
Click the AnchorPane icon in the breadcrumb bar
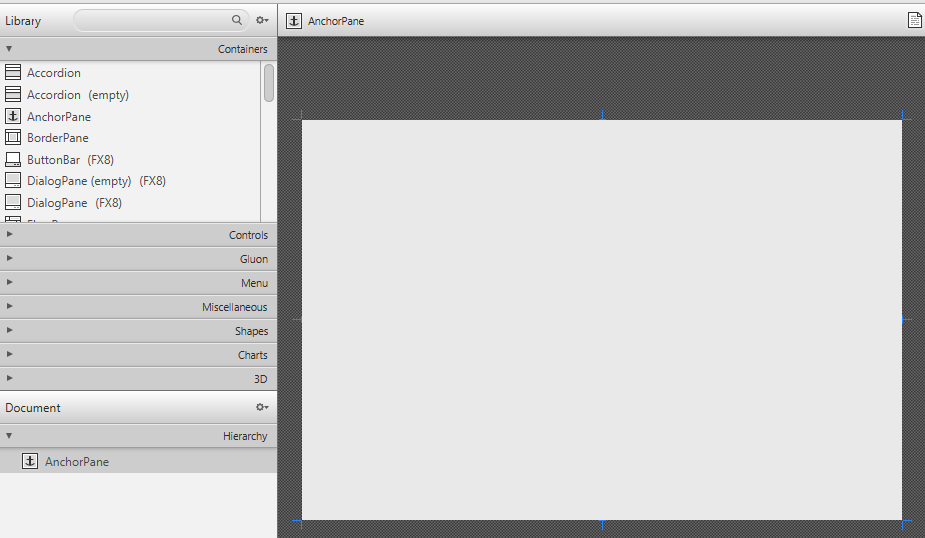294,21
